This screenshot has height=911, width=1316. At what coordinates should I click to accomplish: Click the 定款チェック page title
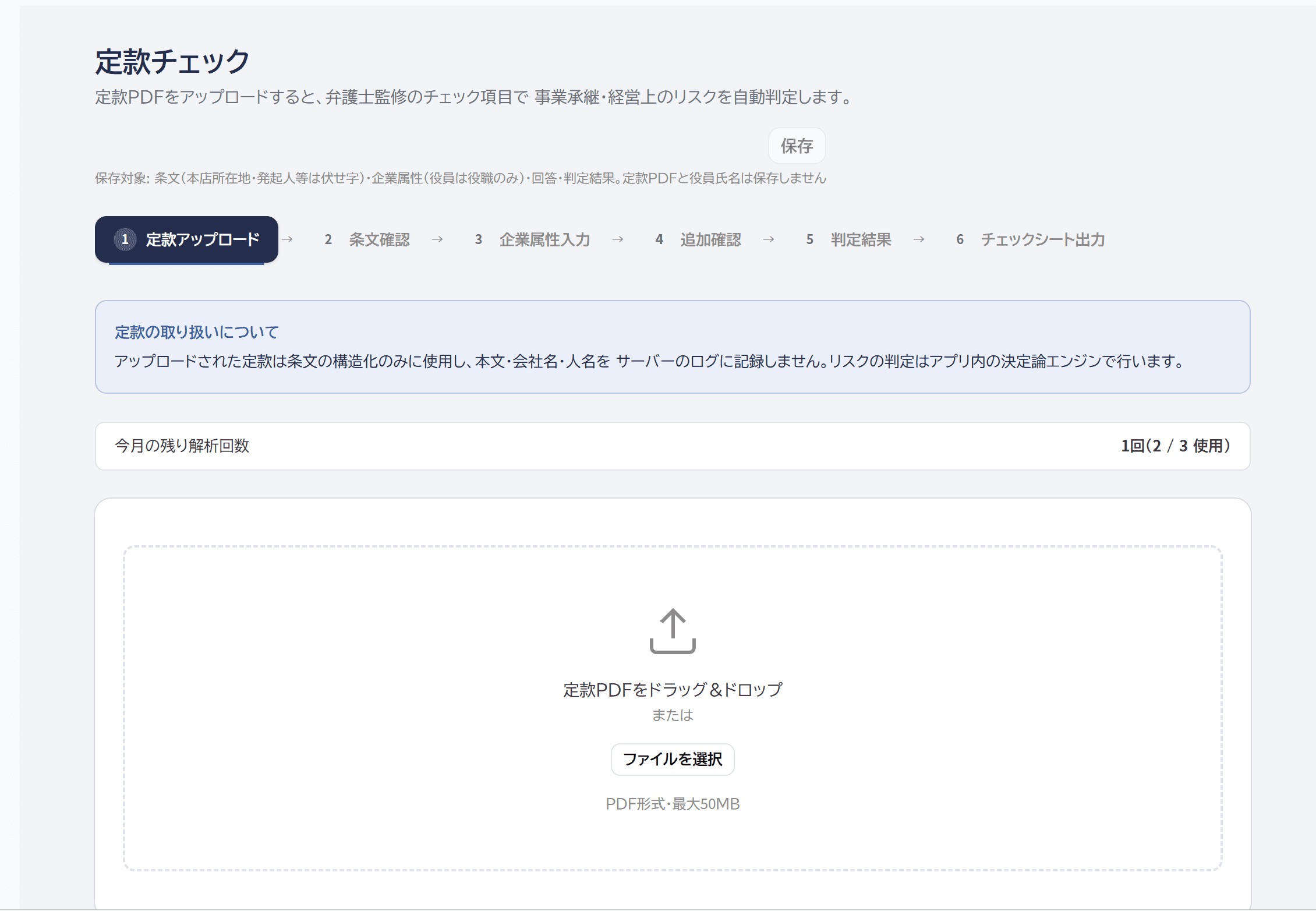point(172,62)
